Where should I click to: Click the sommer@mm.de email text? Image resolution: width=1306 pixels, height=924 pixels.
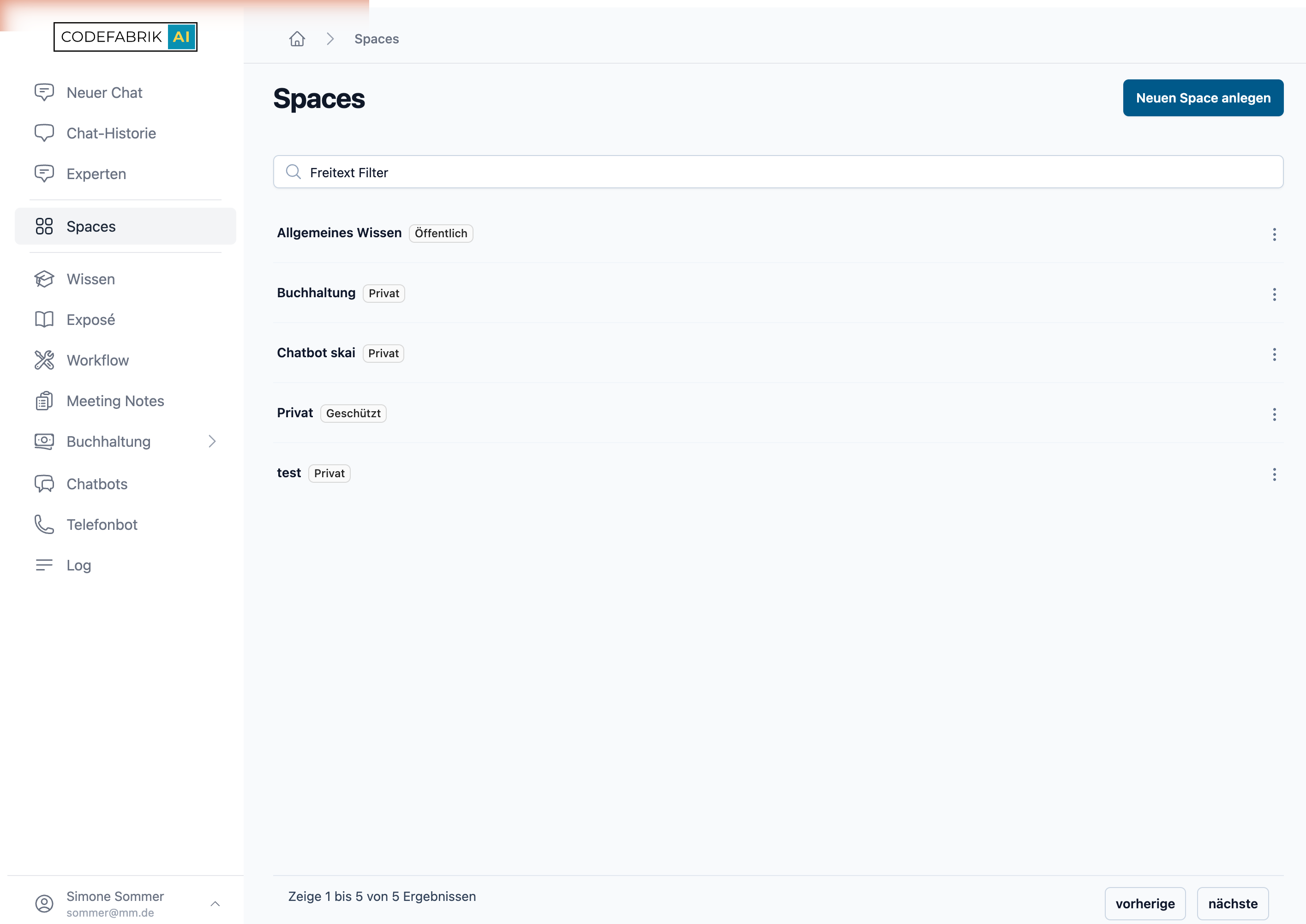[110, 912]
